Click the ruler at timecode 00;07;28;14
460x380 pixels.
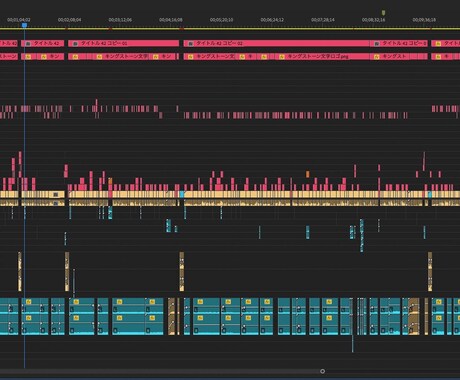pyautogui.click(x=323, y=20)
